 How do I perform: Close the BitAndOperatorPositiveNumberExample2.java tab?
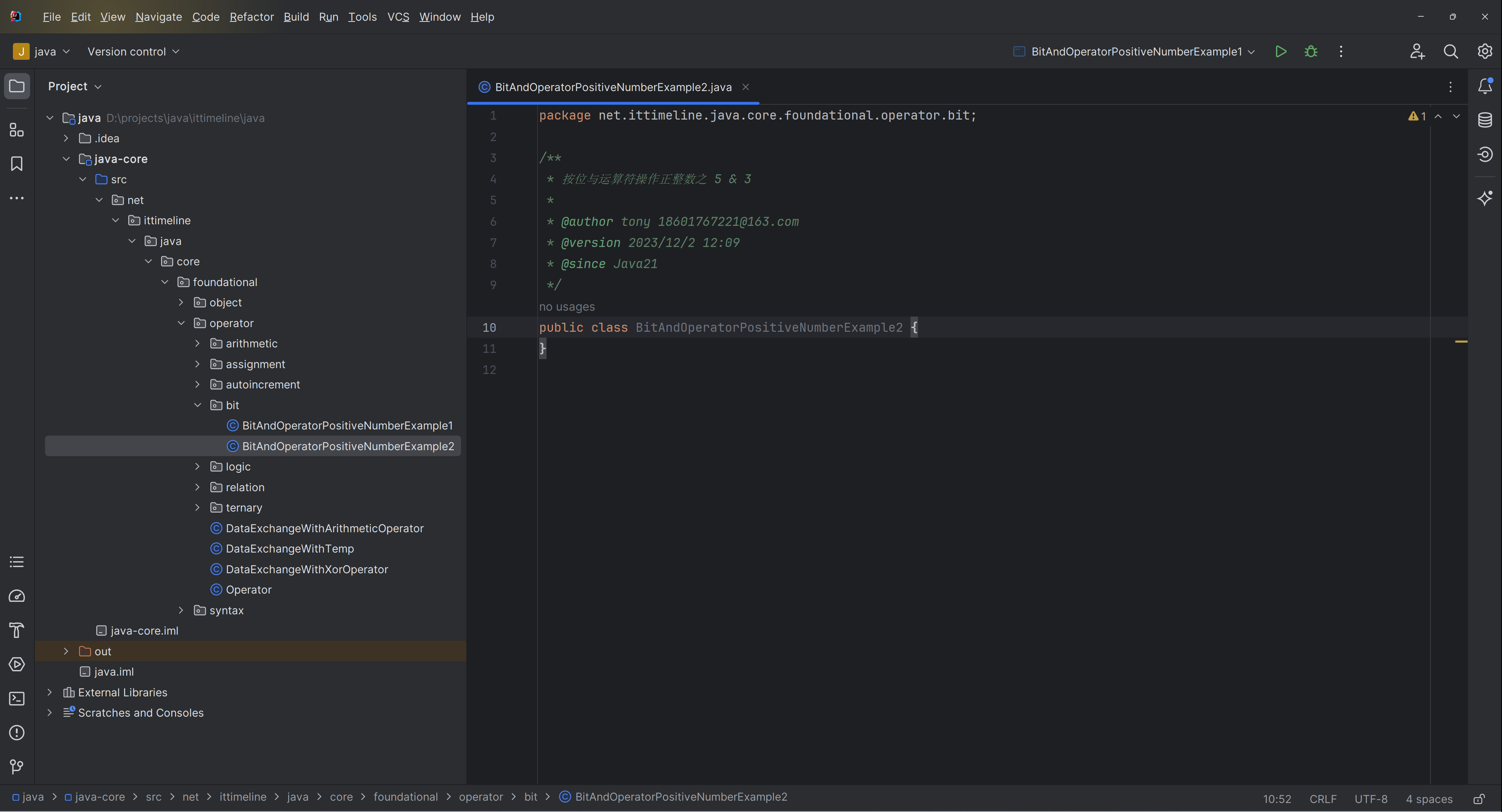coord(745,87)
